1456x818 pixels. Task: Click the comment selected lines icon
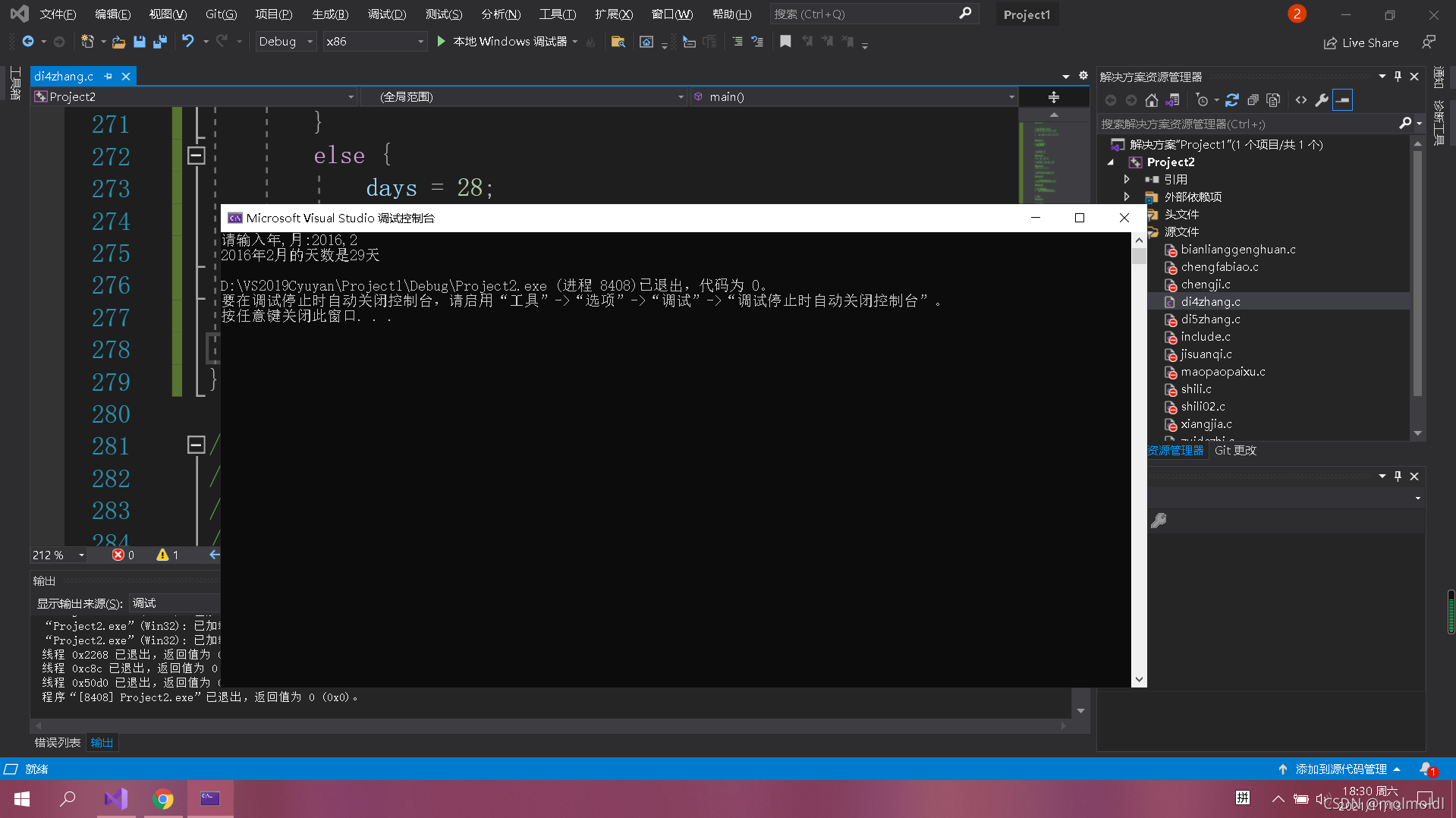(737, 42)
